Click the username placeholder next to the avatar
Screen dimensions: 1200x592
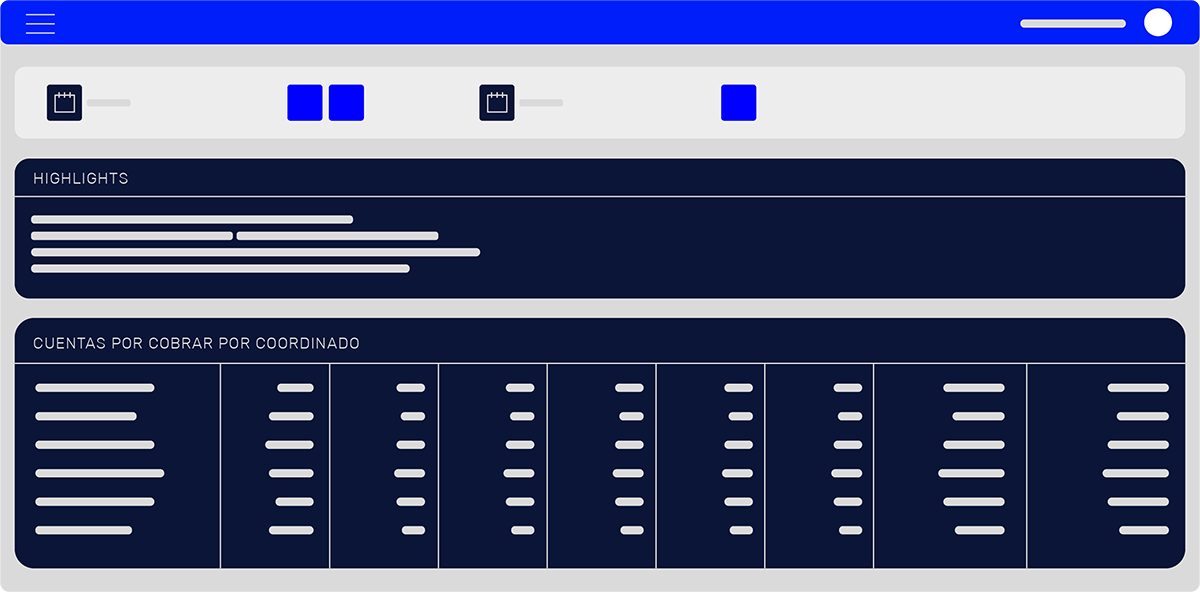(x=1072, y=23)
